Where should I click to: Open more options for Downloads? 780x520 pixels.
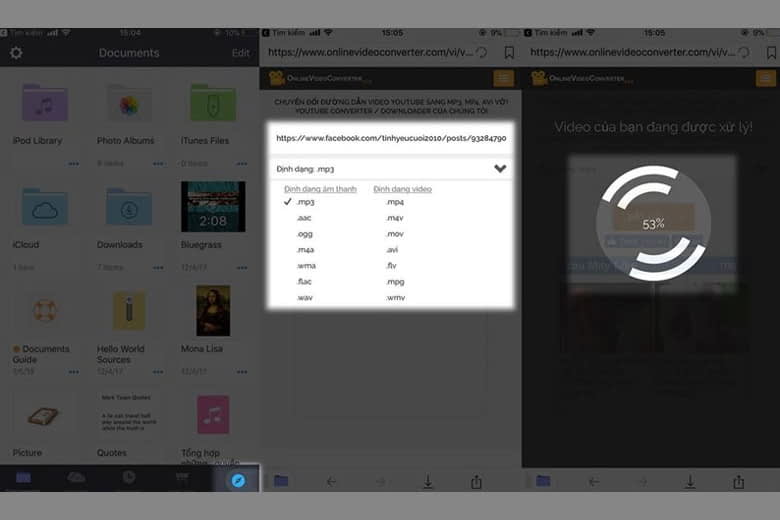click(x=158, y=268)
